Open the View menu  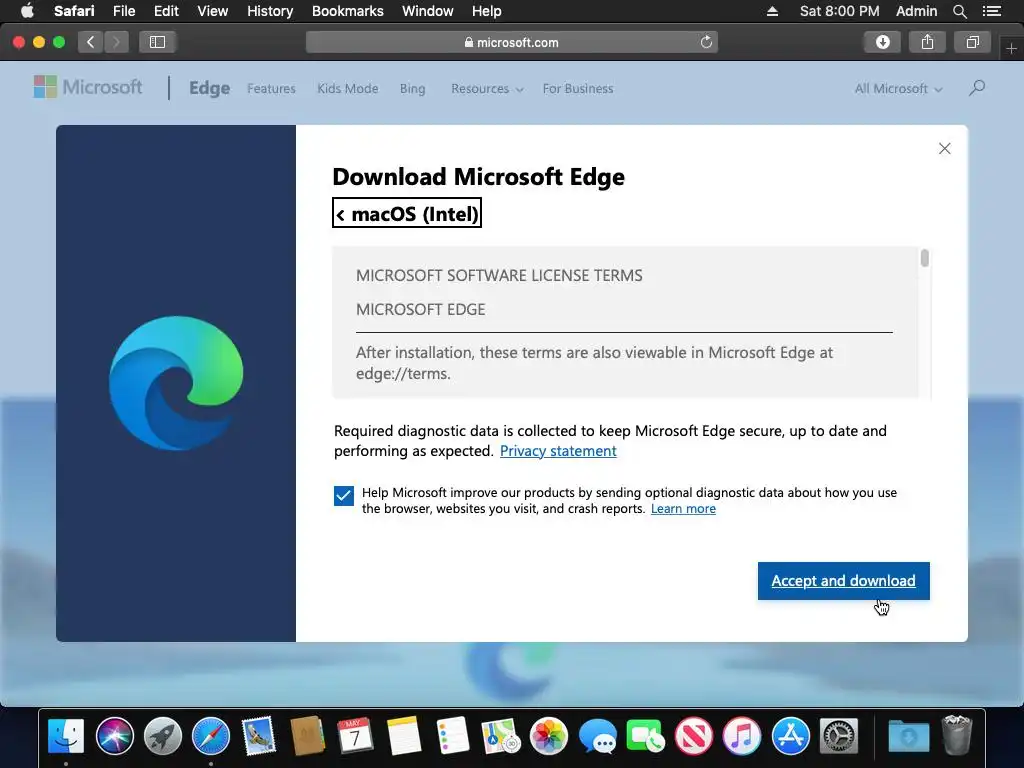click(x=213, y=11)
